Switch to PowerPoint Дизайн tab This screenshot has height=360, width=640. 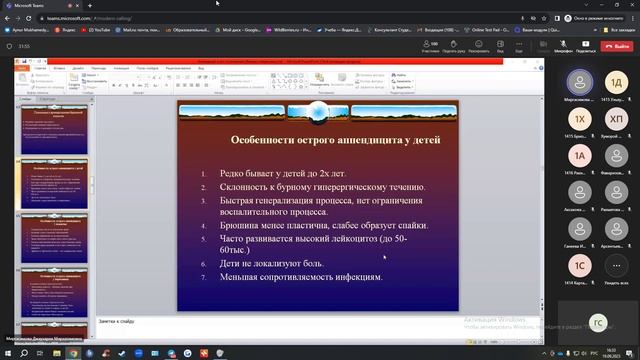78,68
